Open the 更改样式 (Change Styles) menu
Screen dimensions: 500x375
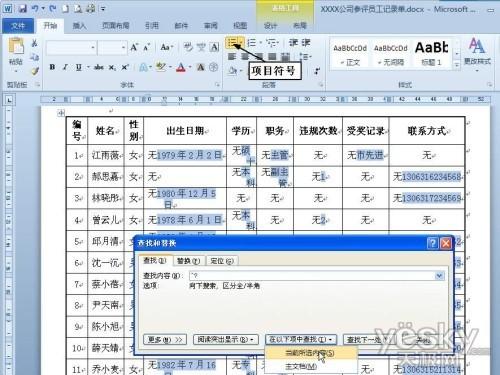click(x=477, y=53)
